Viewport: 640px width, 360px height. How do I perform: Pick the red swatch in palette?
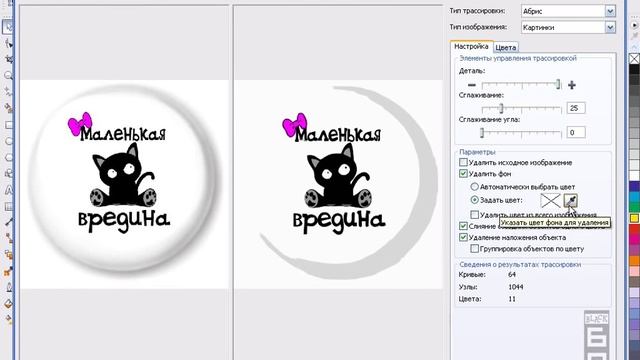pyautogui.click(x=634, y=229)
